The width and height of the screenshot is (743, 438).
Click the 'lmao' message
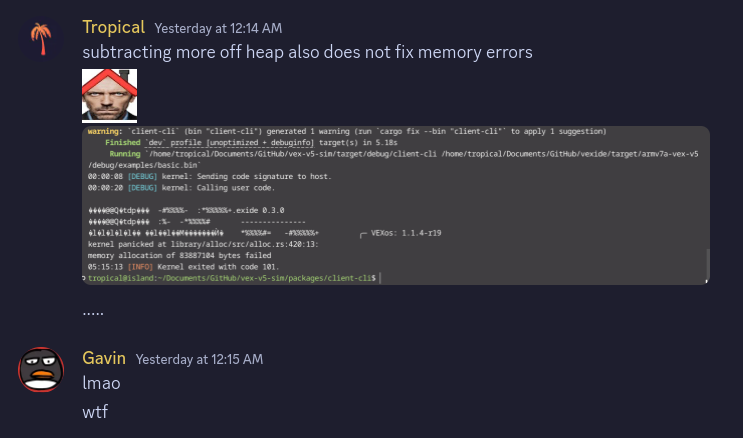101,383
